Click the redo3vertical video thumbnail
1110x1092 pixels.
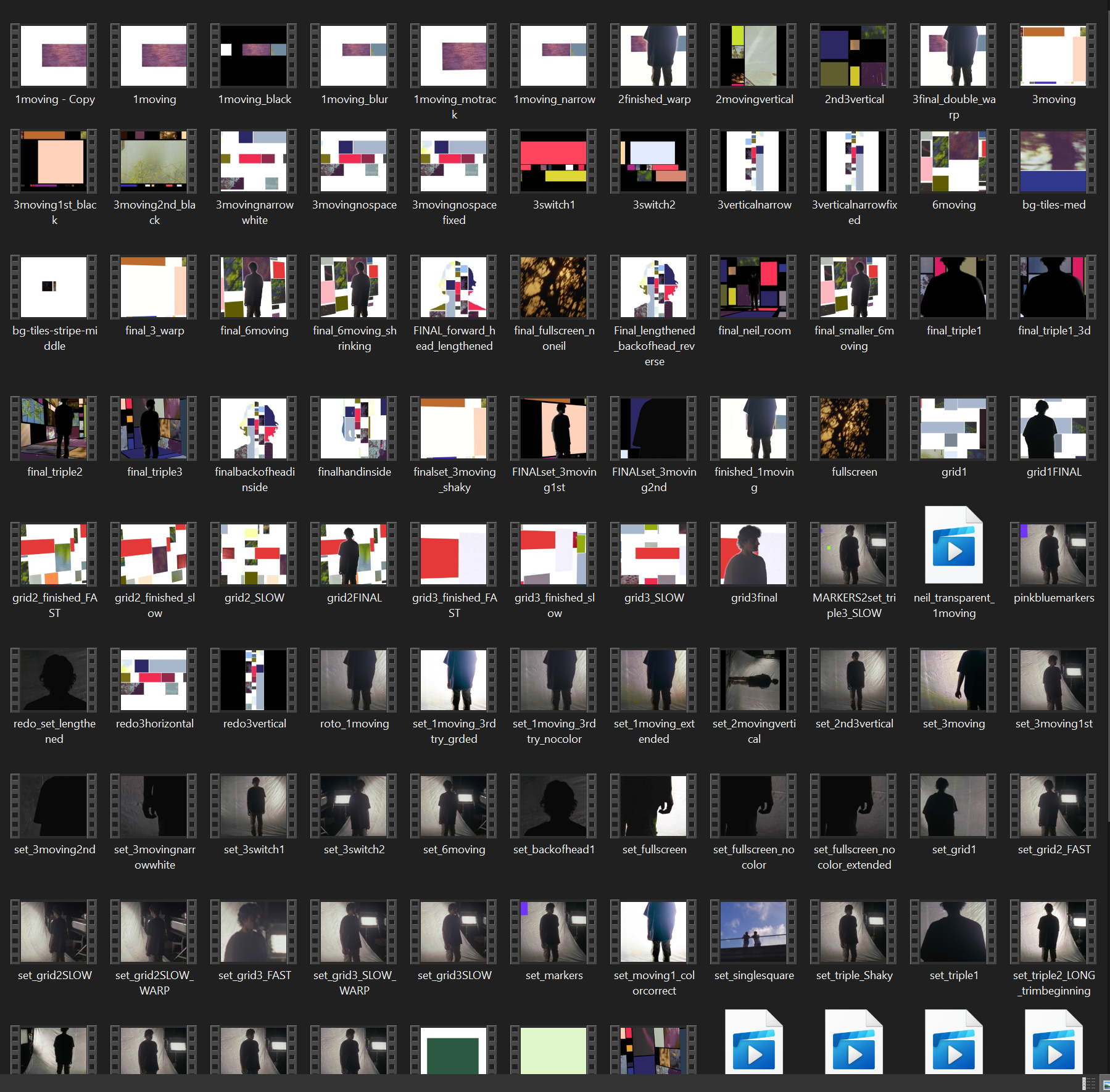coord(254,680)
